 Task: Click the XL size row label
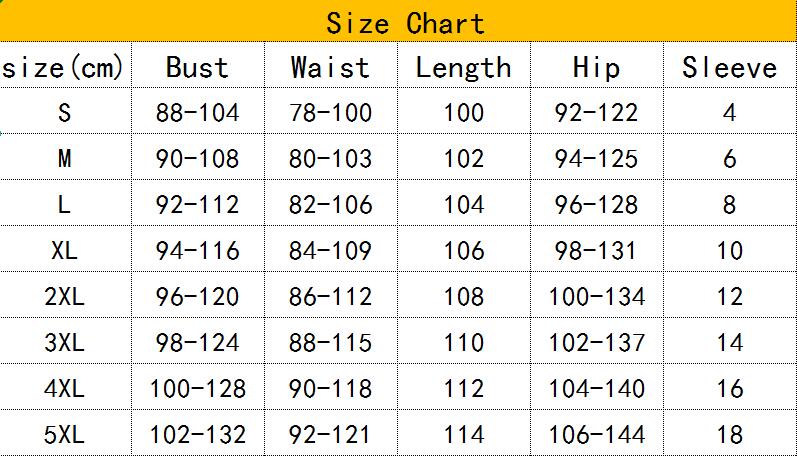click(x=66, y=249)
